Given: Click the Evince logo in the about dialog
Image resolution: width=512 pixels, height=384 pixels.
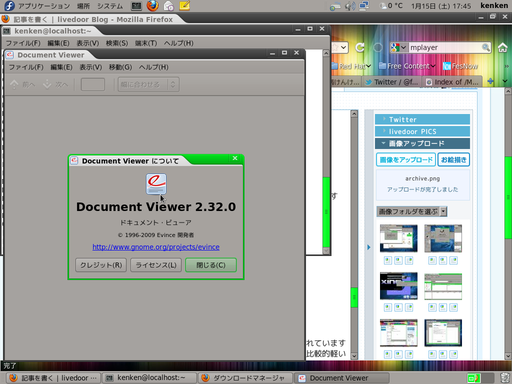Looking at the screenshot, I should 156,184.
